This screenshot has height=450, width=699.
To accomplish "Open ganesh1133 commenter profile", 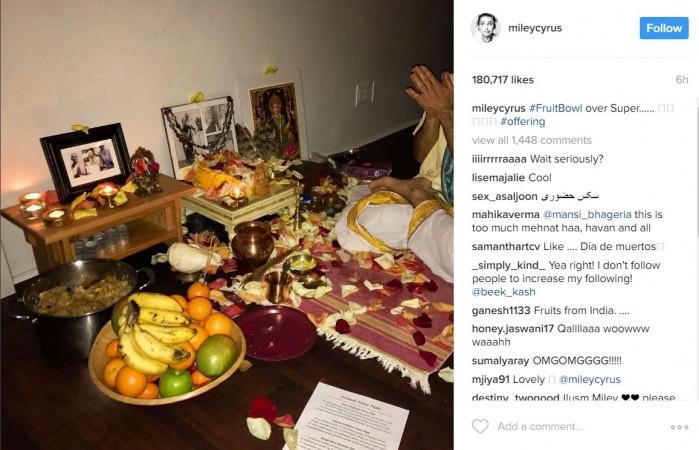I will tap(501, 310).
